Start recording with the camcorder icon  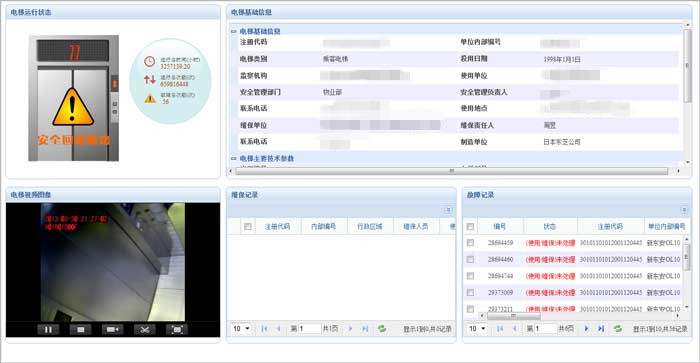click(x=112, y=330)
